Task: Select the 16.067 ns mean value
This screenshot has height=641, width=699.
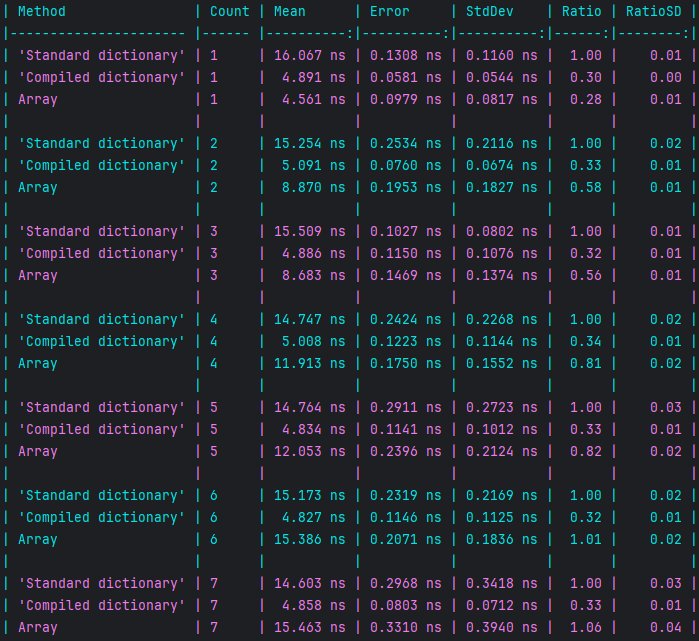Action: pos(309,55)
